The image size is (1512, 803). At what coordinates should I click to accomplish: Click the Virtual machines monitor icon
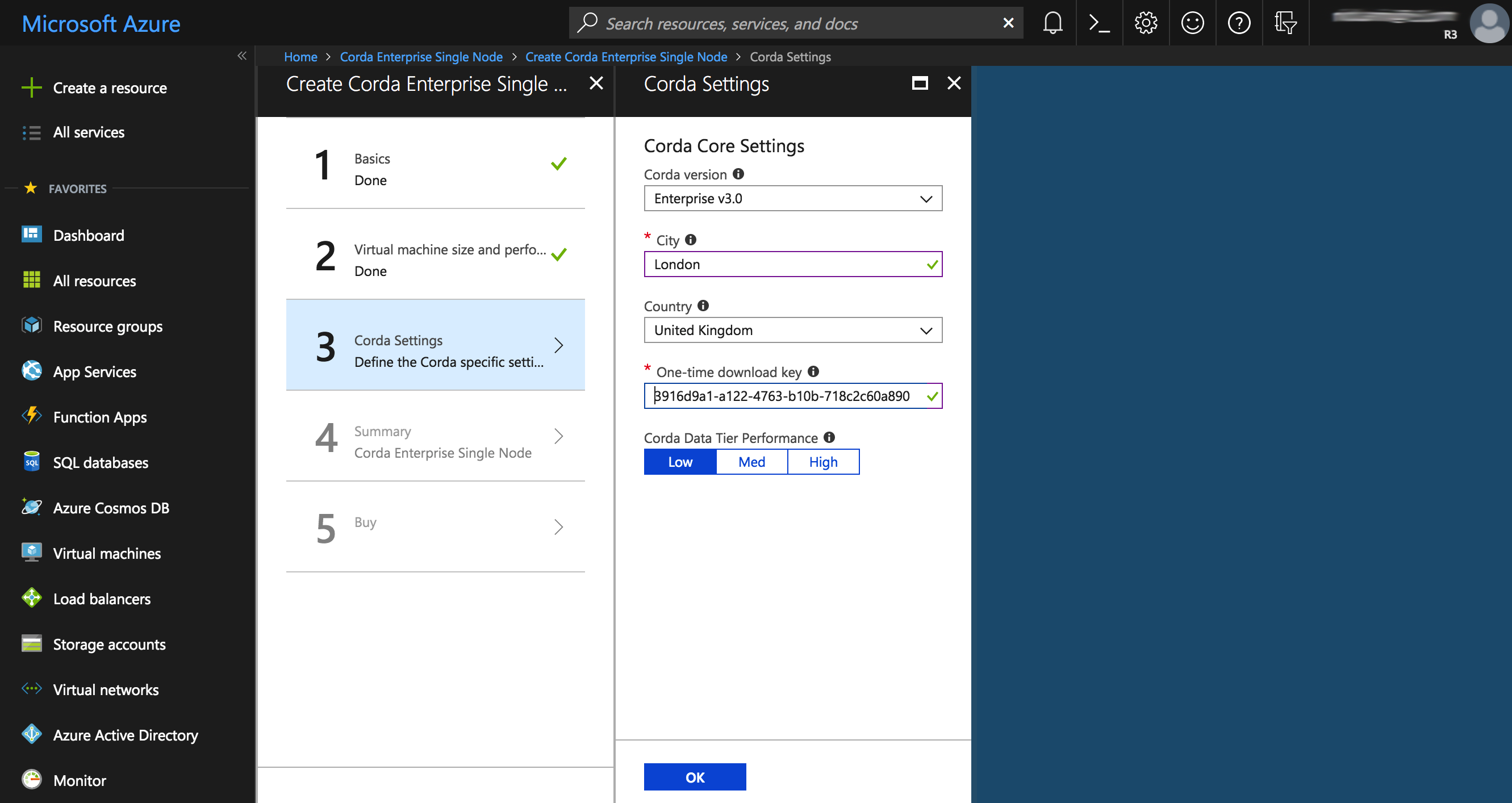click(x=32, y=553)
